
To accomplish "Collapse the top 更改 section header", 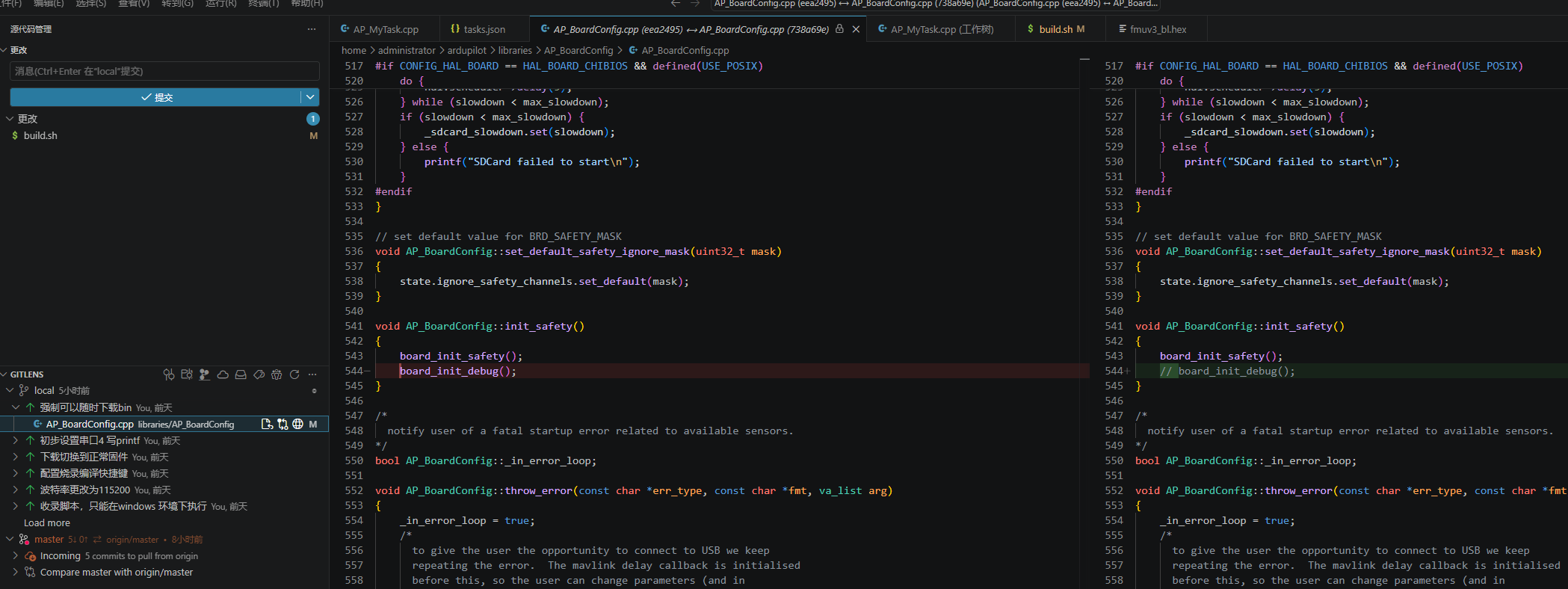I will 4,50.
